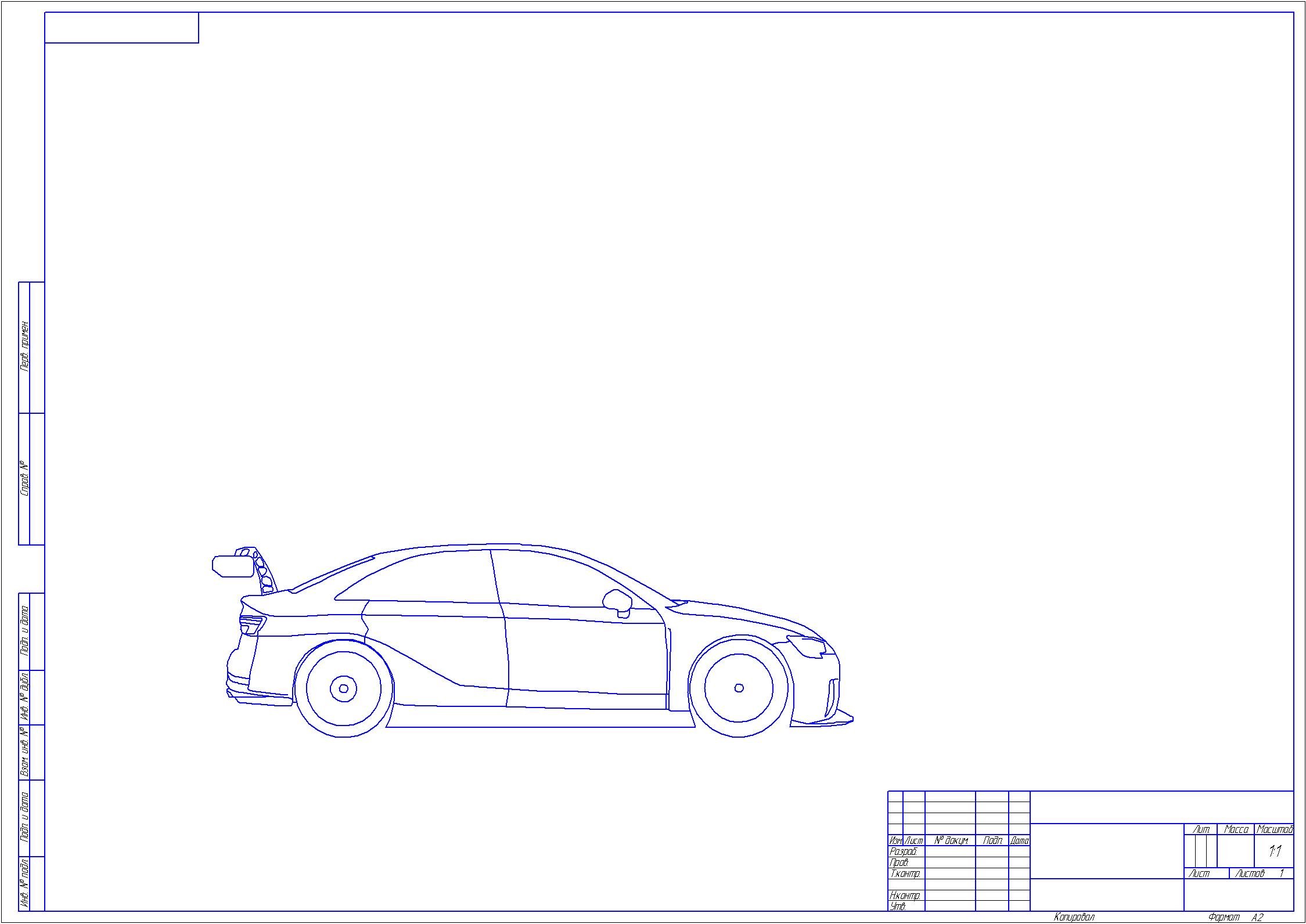The image size is (1306, 924).
Task: Click the car's rear wheel hub
Action: click(343, 688)
